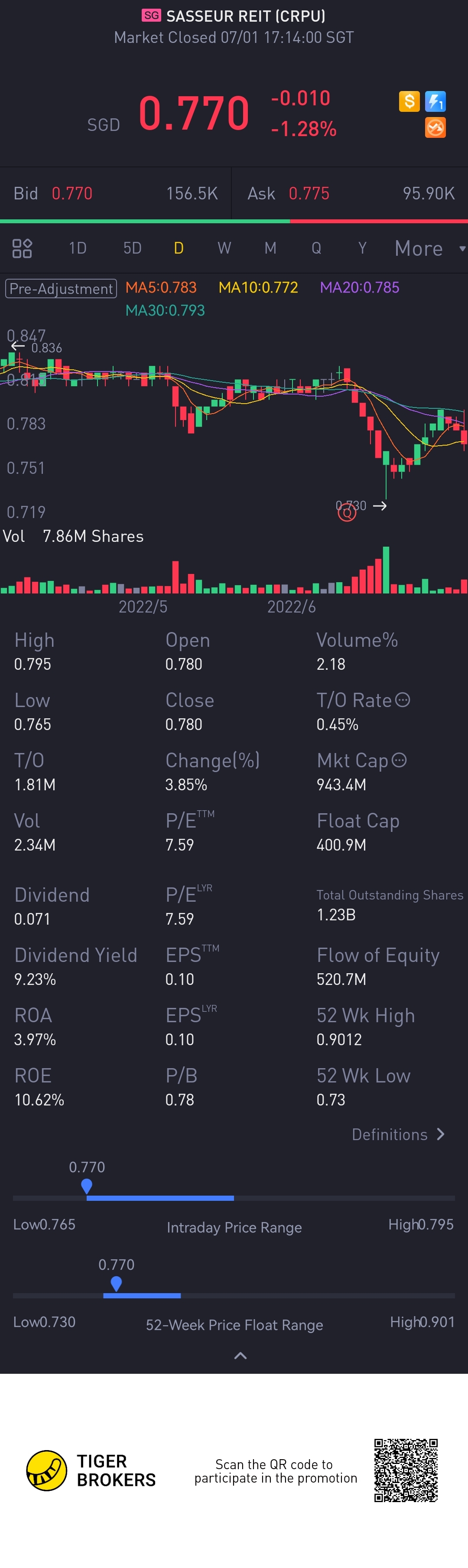Expand the More timeframes dropdown

pos(429,248)
